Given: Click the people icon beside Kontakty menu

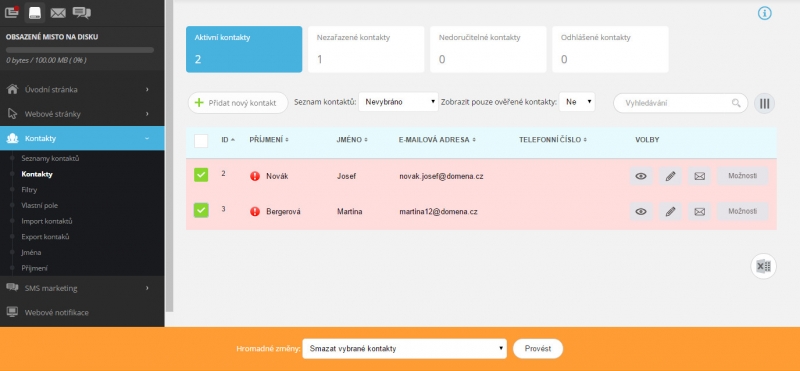Looking at the screenshot, I should 12,138.
